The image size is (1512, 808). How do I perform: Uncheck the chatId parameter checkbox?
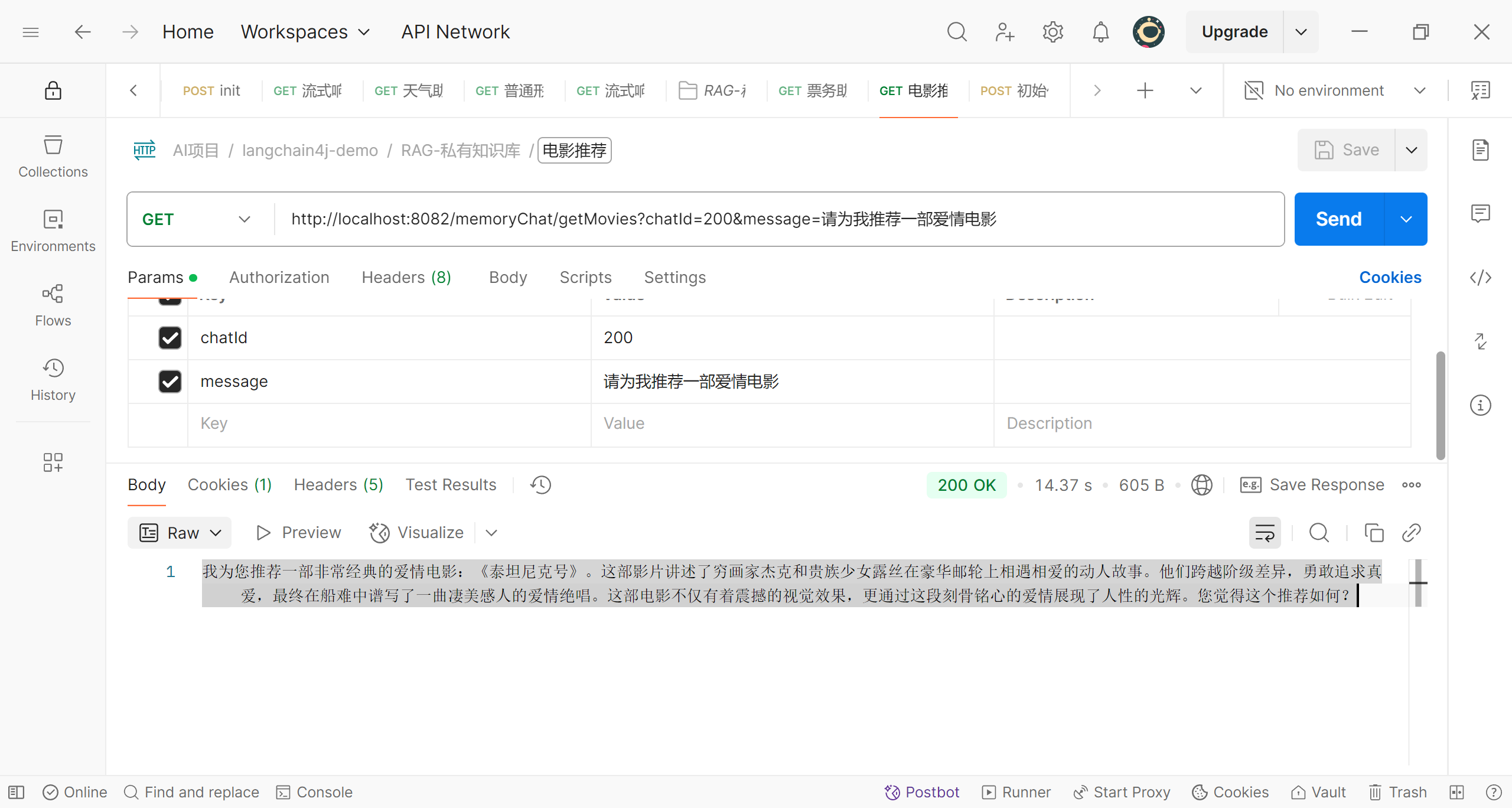pos(170,338)
